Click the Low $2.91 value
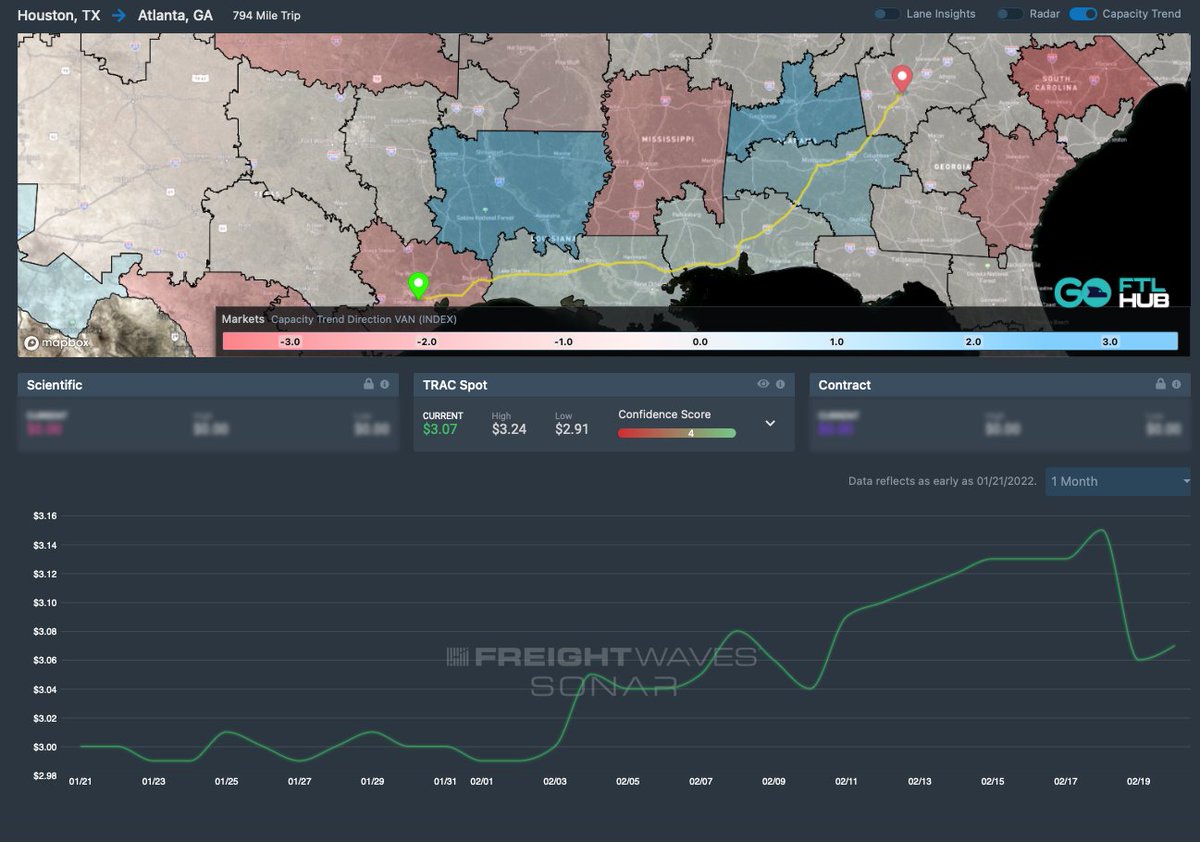Viewport: 1200px width, 842px height. (573, 429)
